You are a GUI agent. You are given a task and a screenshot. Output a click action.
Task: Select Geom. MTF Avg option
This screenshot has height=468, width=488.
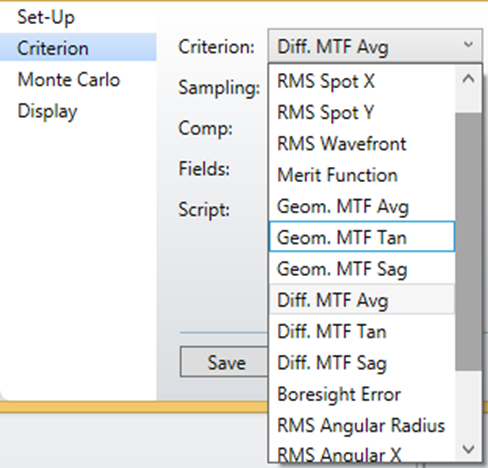[x=362, y=206]
